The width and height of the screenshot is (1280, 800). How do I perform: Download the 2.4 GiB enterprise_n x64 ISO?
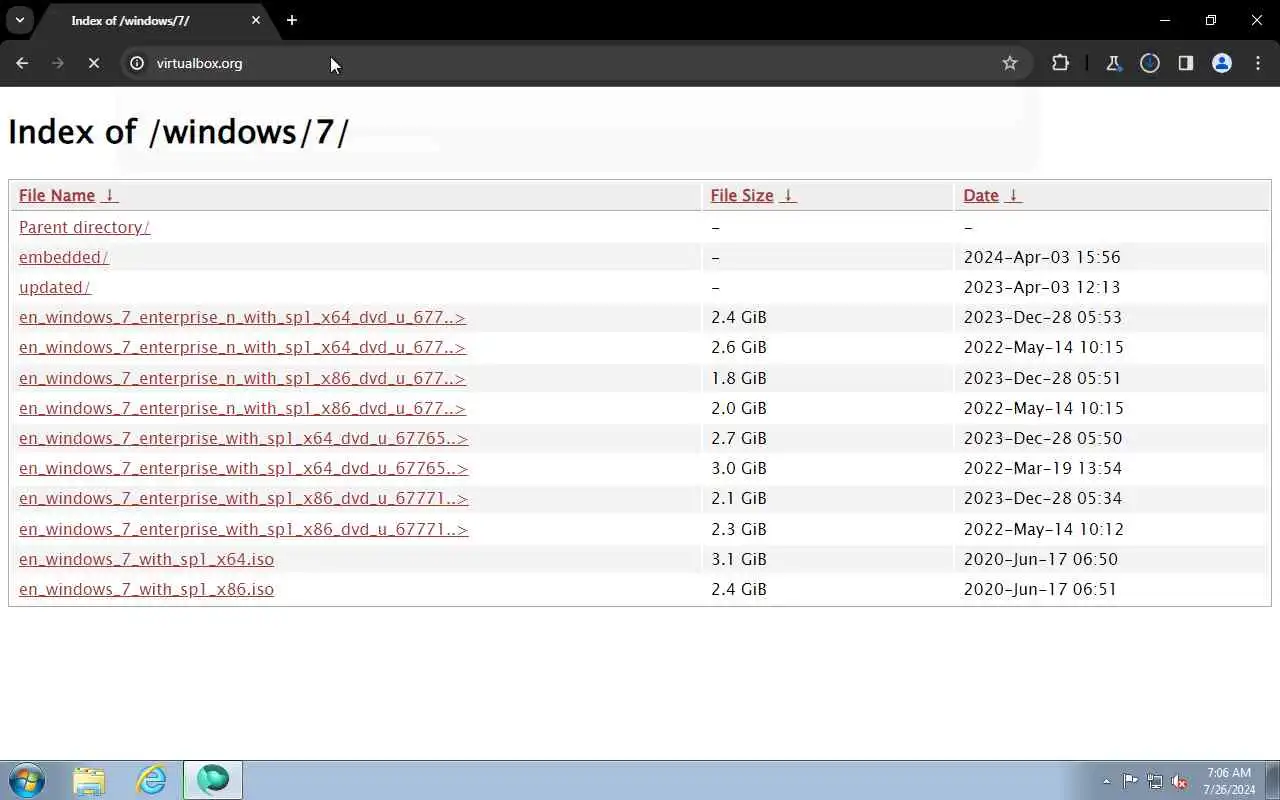click(242, 318)
